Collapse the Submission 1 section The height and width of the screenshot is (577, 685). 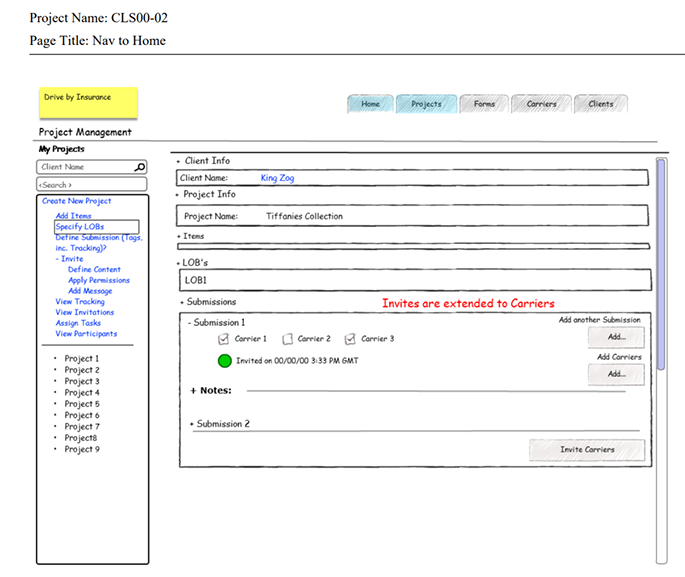(191, 323)
